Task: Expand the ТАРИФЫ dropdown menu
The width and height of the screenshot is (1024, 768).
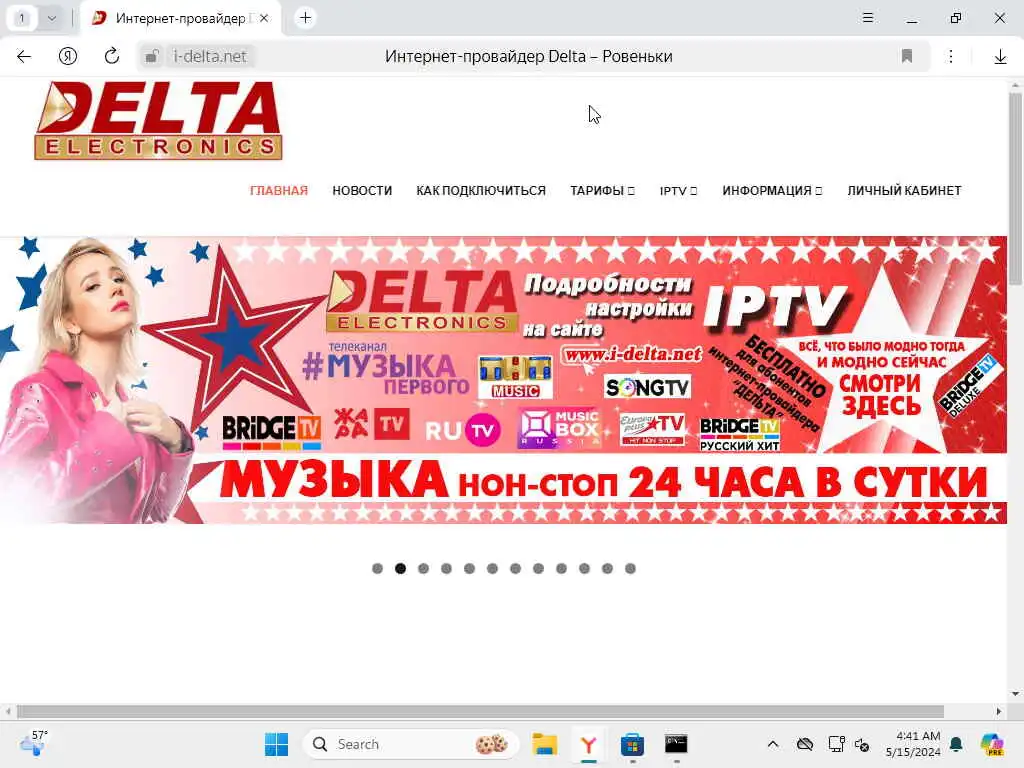Action: (x=602, y=191)
